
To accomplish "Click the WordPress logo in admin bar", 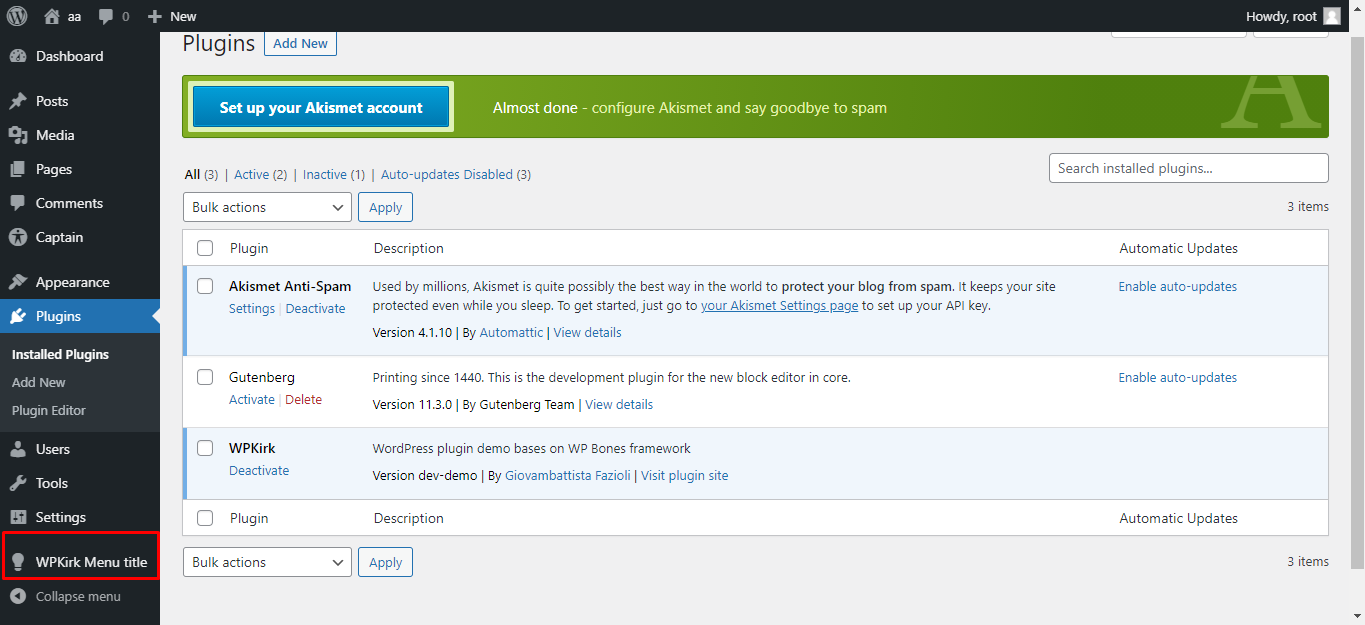I will pos(17,16).
